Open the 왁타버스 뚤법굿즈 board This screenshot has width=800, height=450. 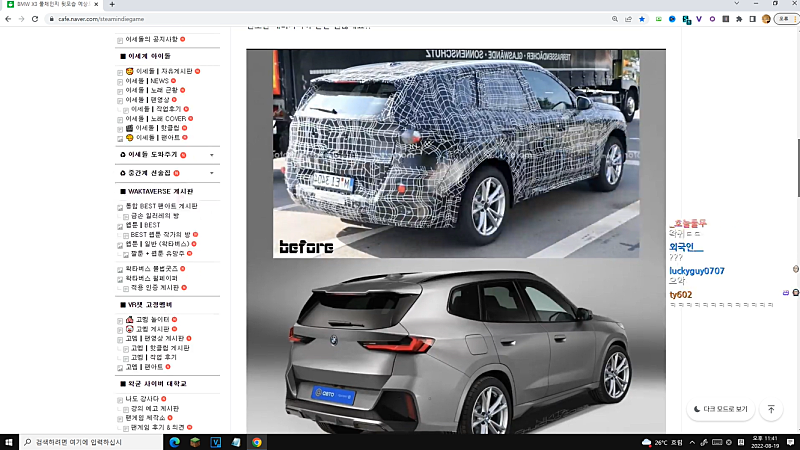pos(152,269)
